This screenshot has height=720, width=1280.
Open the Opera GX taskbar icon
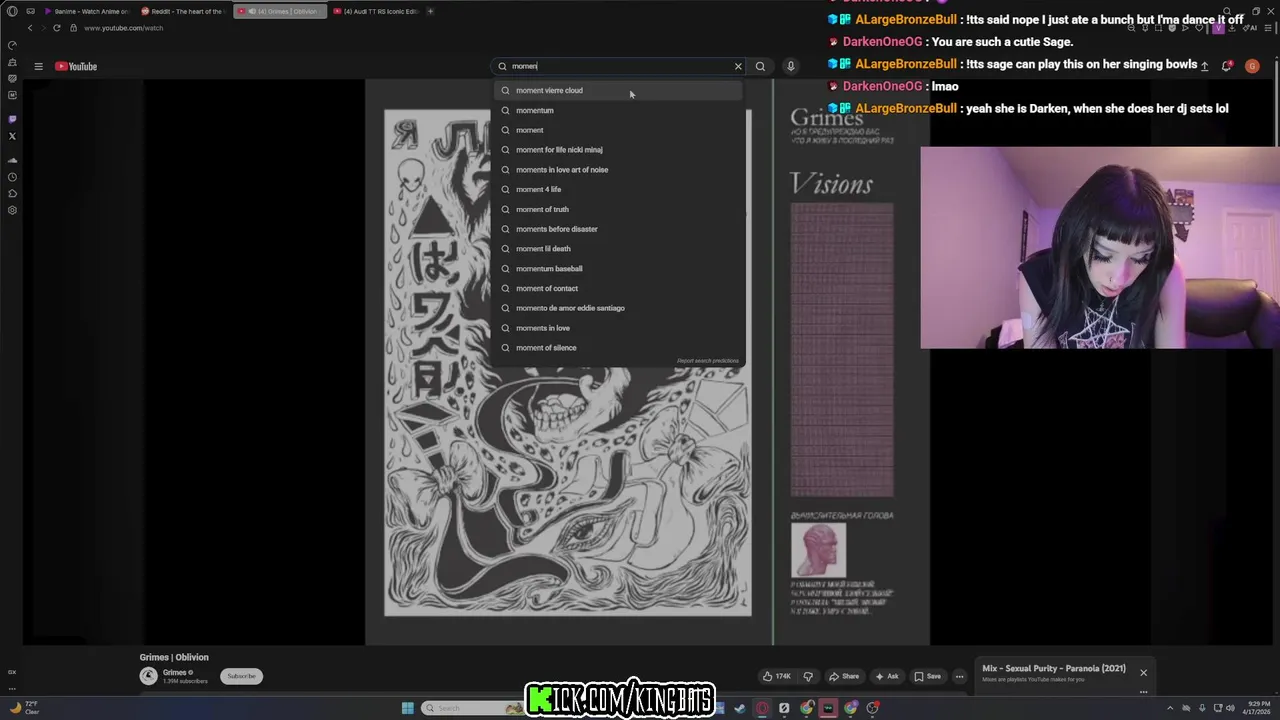click(x=762, y=708)
